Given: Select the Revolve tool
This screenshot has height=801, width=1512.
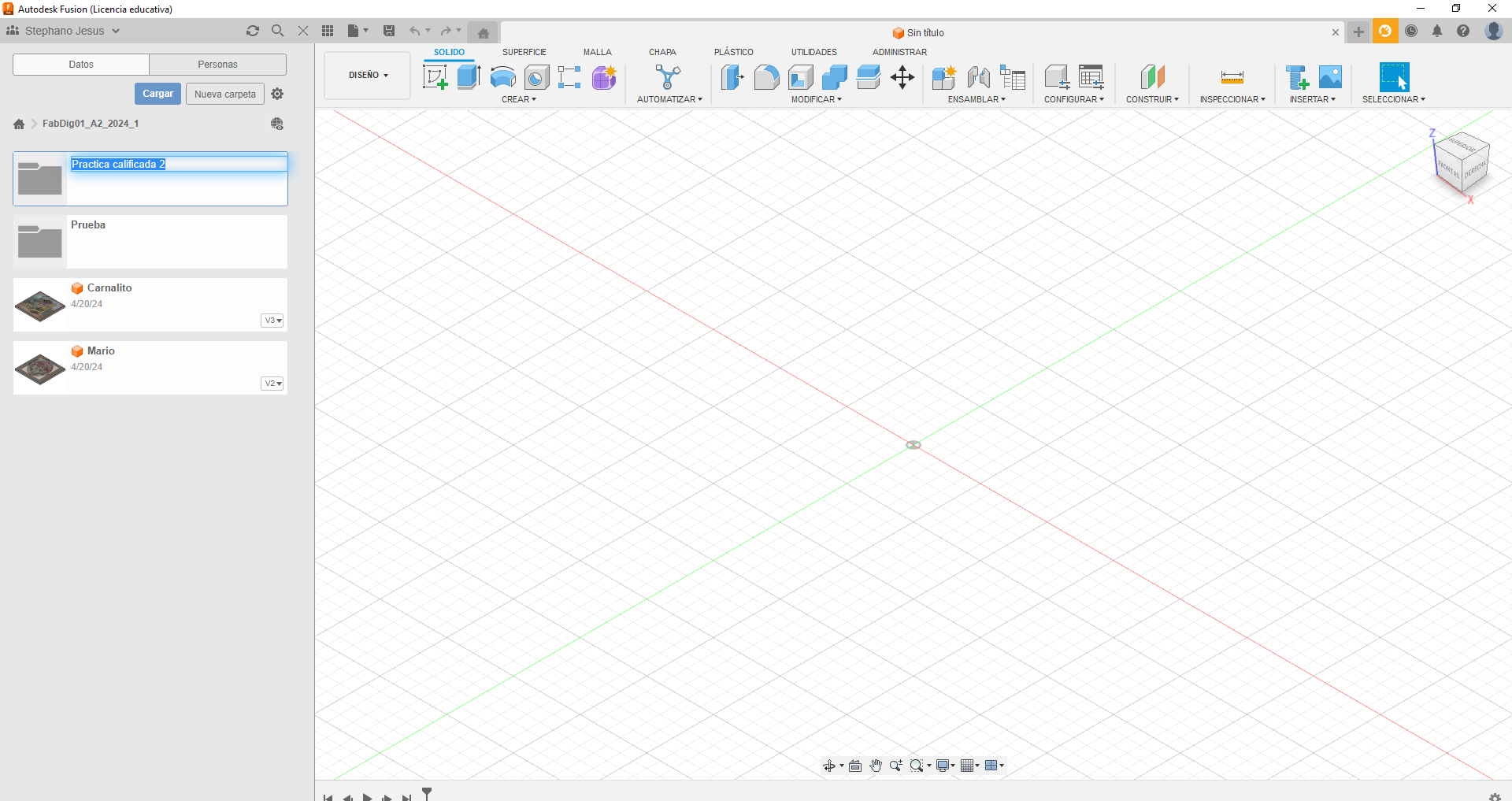Looking at the screenshot, I should click(x=503, y=77).
